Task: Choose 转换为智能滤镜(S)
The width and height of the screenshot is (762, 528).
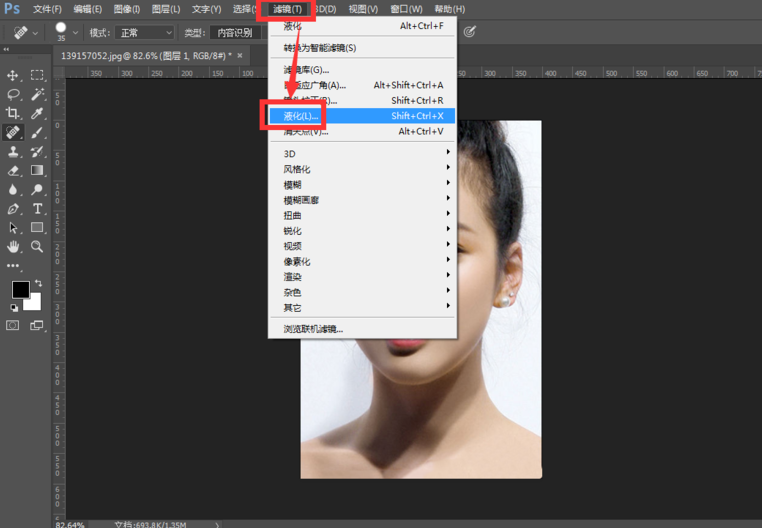Action: (362, 48)
